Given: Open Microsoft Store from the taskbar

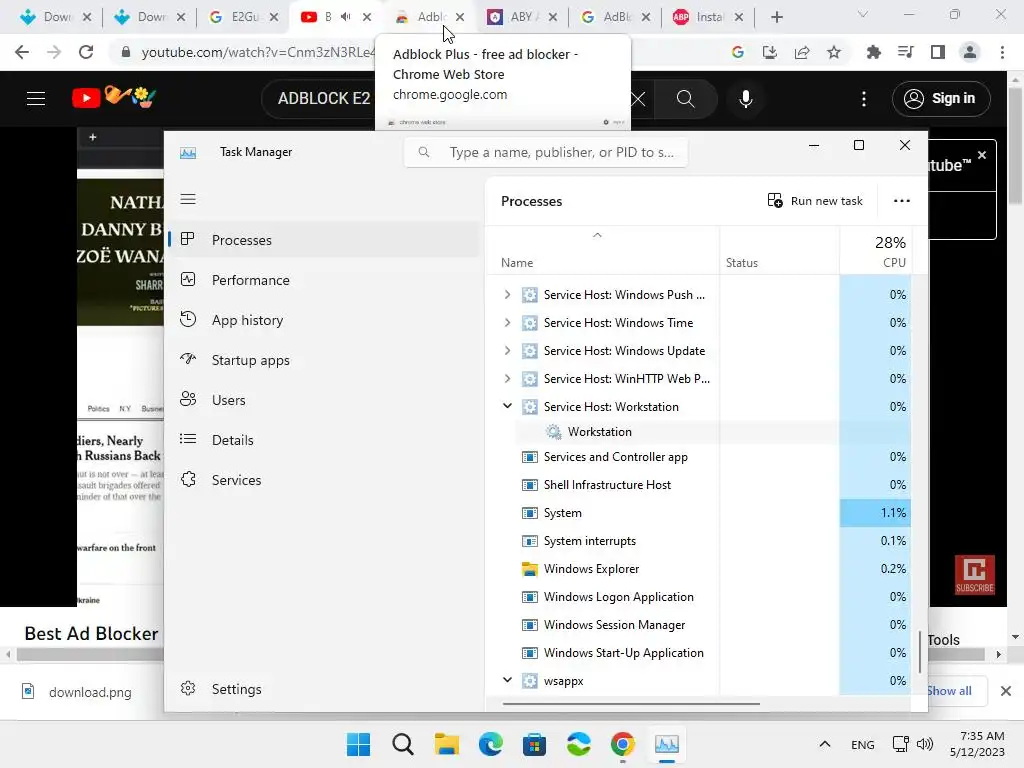Looking at the screenshot, I should [534, 744].
